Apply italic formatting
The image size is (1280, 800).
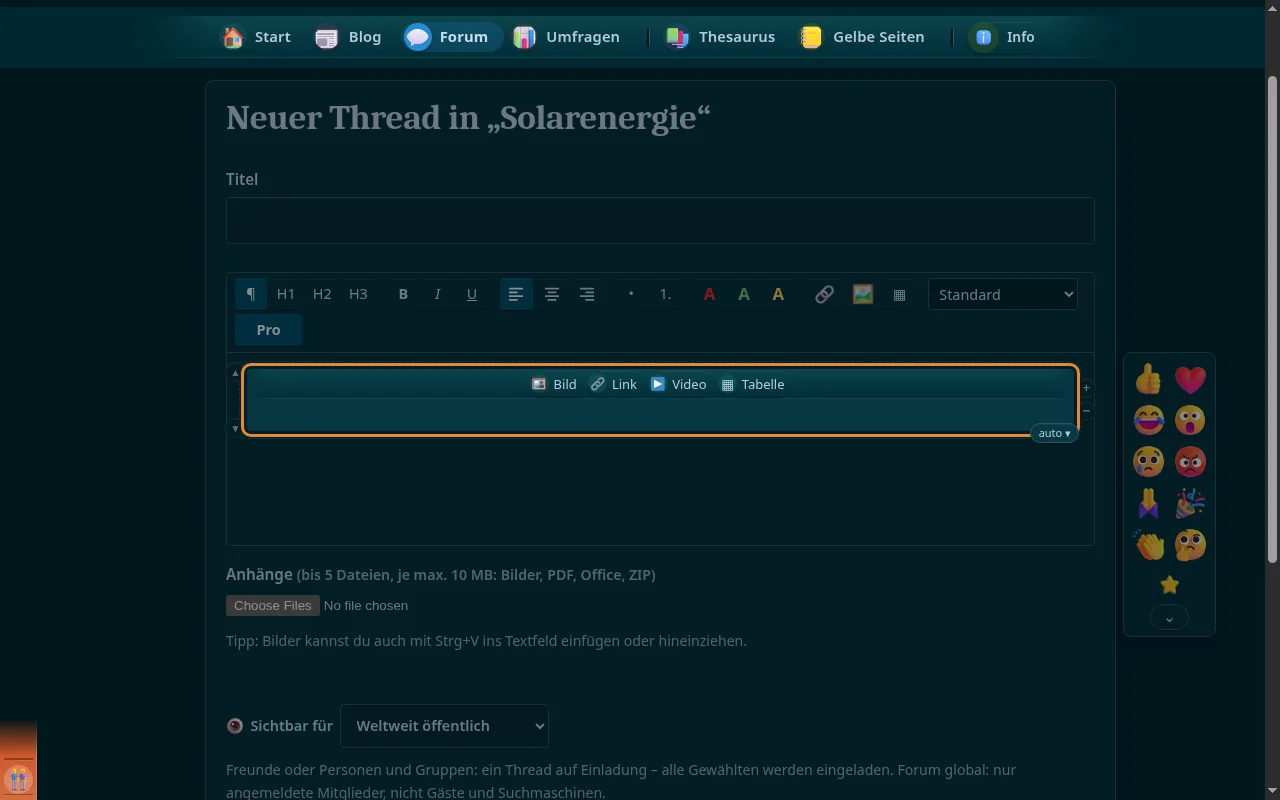[437, 294]
